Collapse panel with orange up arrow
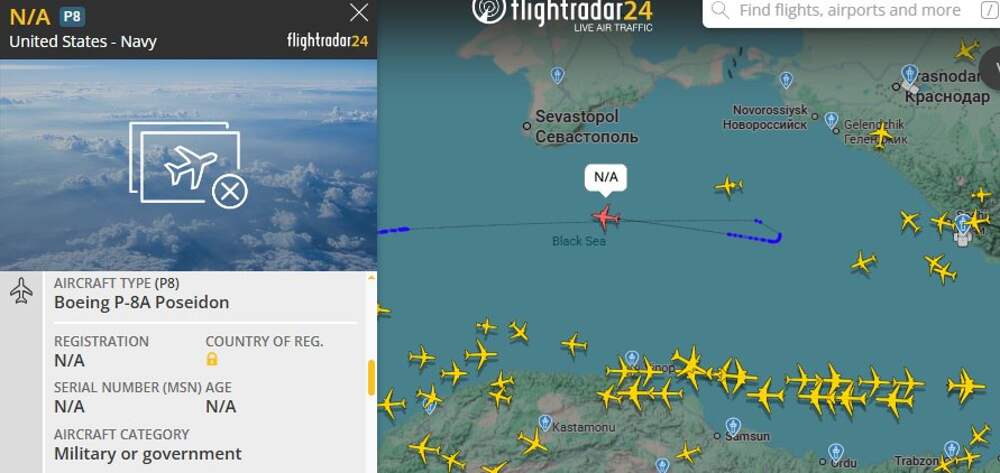This screenshot has height=473, width=1000. [x=371, y=278]
